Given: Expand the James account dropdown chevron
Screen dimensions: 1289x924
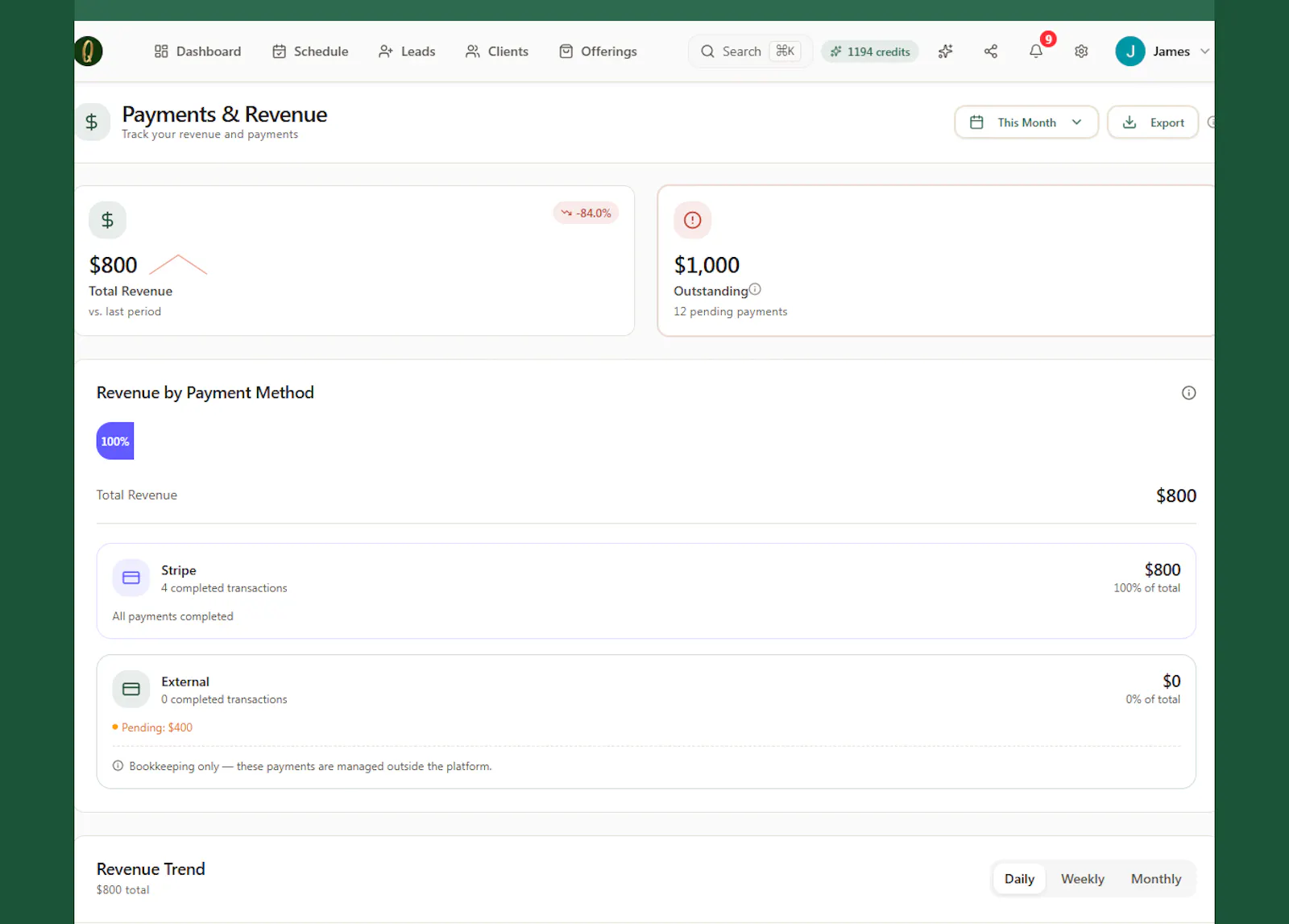Looking at the screenshot, I should tap(1204, 51).
